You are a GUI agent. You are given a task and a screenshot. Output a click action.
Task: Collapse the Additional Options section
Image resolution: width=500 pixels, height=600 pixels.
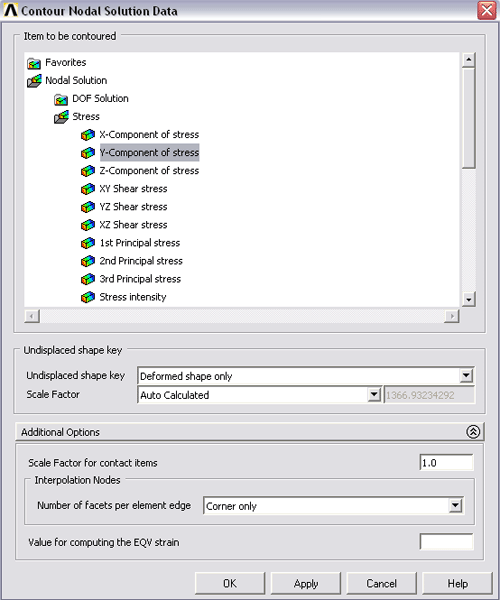473,432
